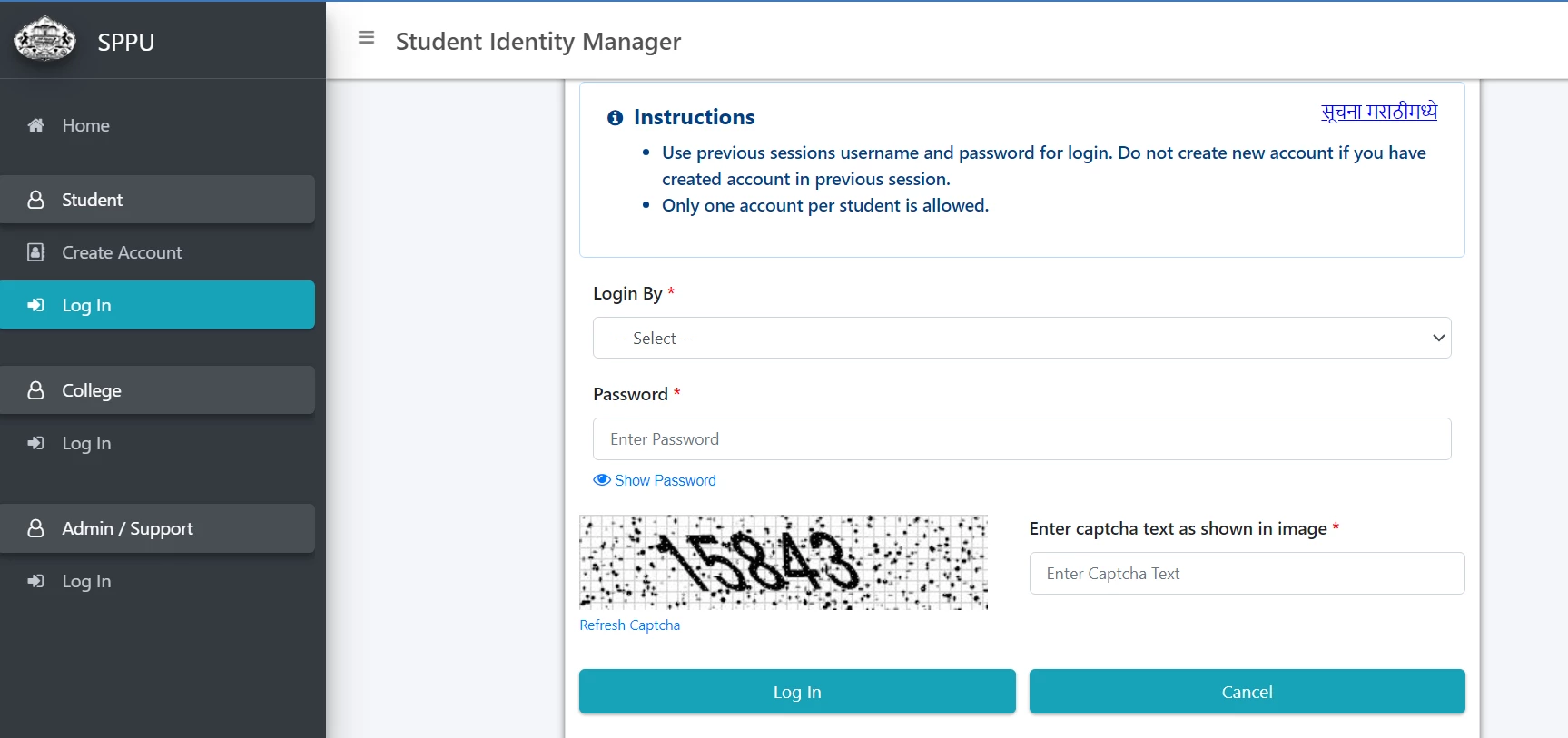Screen dimensions: 1568x738
Task: Focus the Enter Password field
Action: (1021, 439)
